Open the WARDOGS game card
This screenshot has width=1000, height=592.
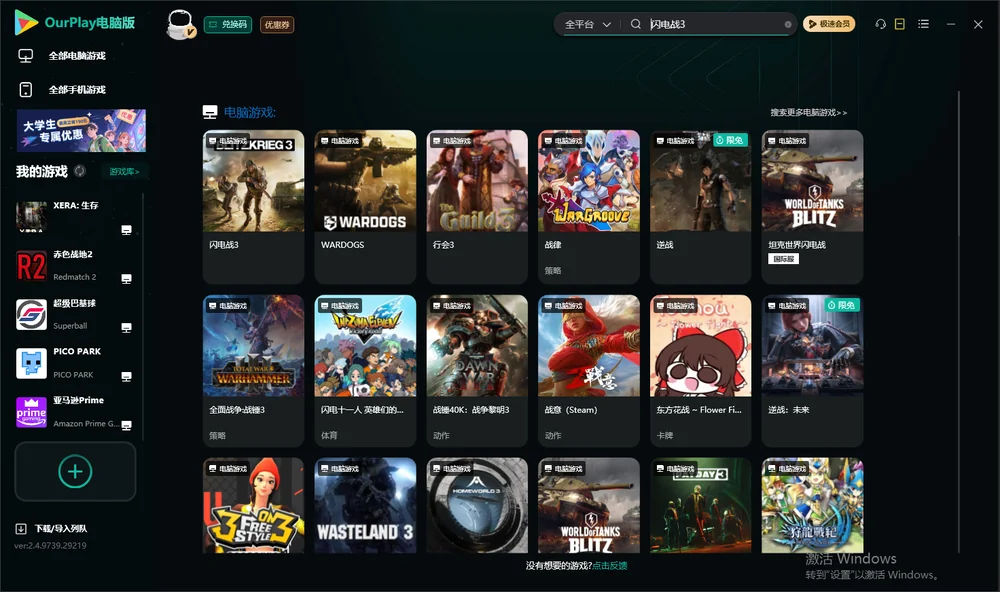(365, 207)
